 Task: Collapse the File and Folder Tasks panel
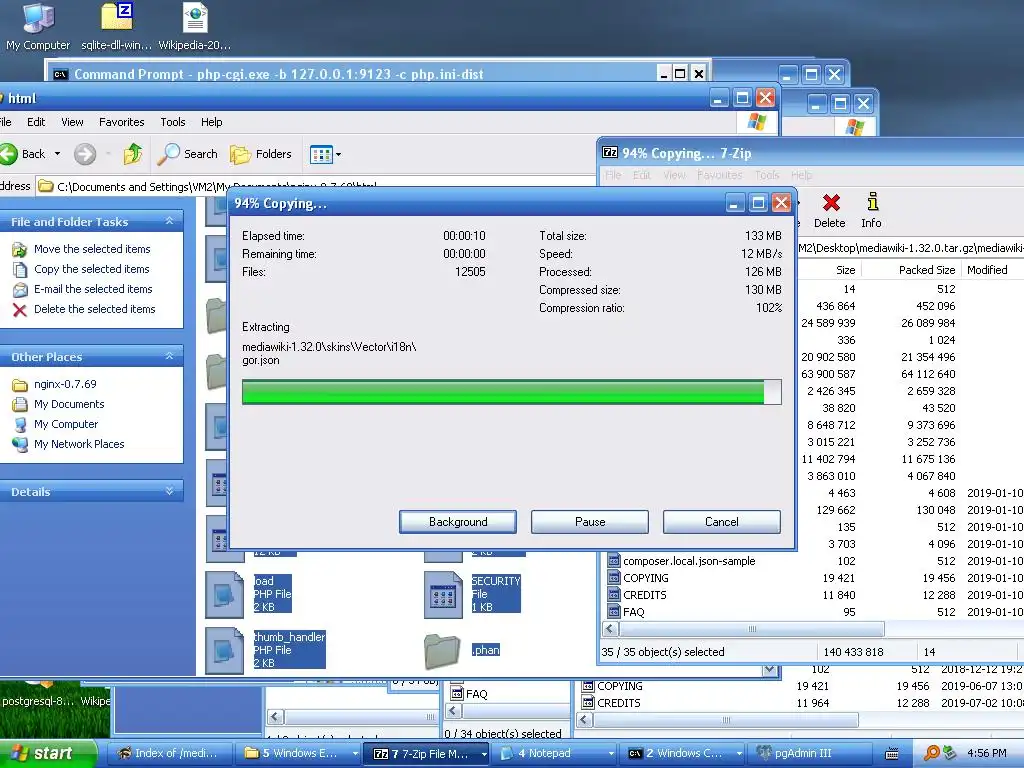(169, 221)
